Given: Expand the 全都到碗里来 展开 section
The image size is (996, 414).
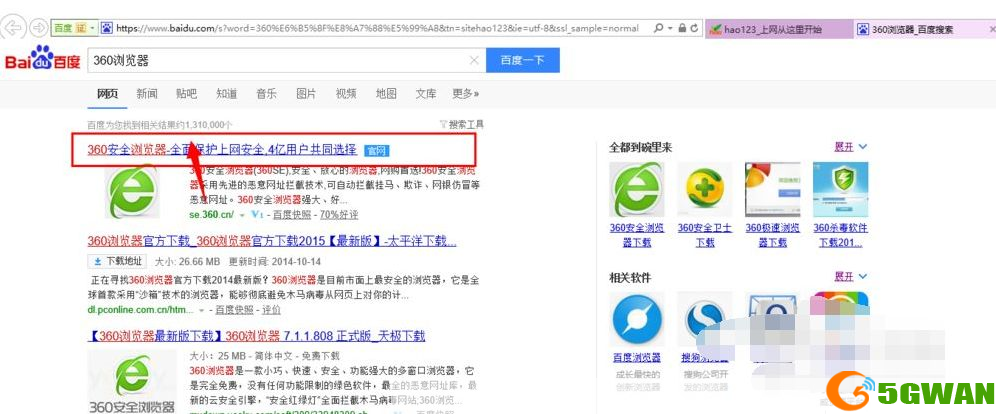Looking at the screenshot, I should (x=851, y=147).
